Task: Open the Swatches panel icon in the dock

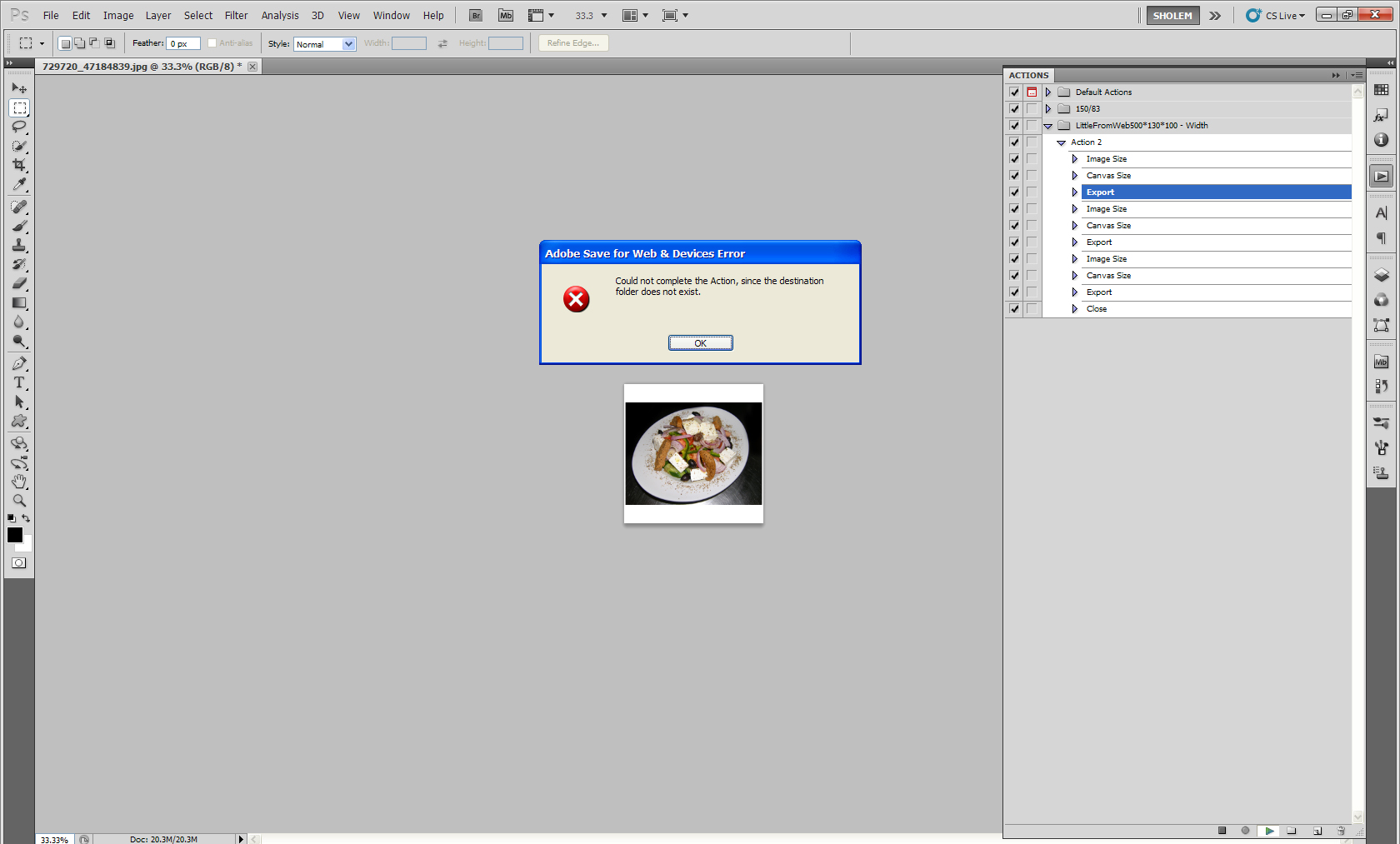Action: pos(1381,90)
